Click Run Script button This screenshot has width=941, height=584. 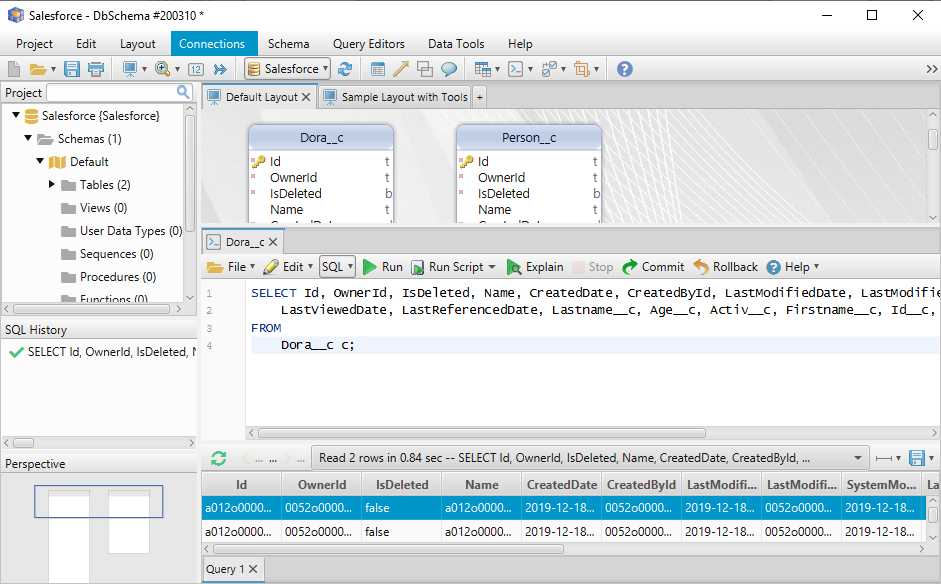coord(448,267)
